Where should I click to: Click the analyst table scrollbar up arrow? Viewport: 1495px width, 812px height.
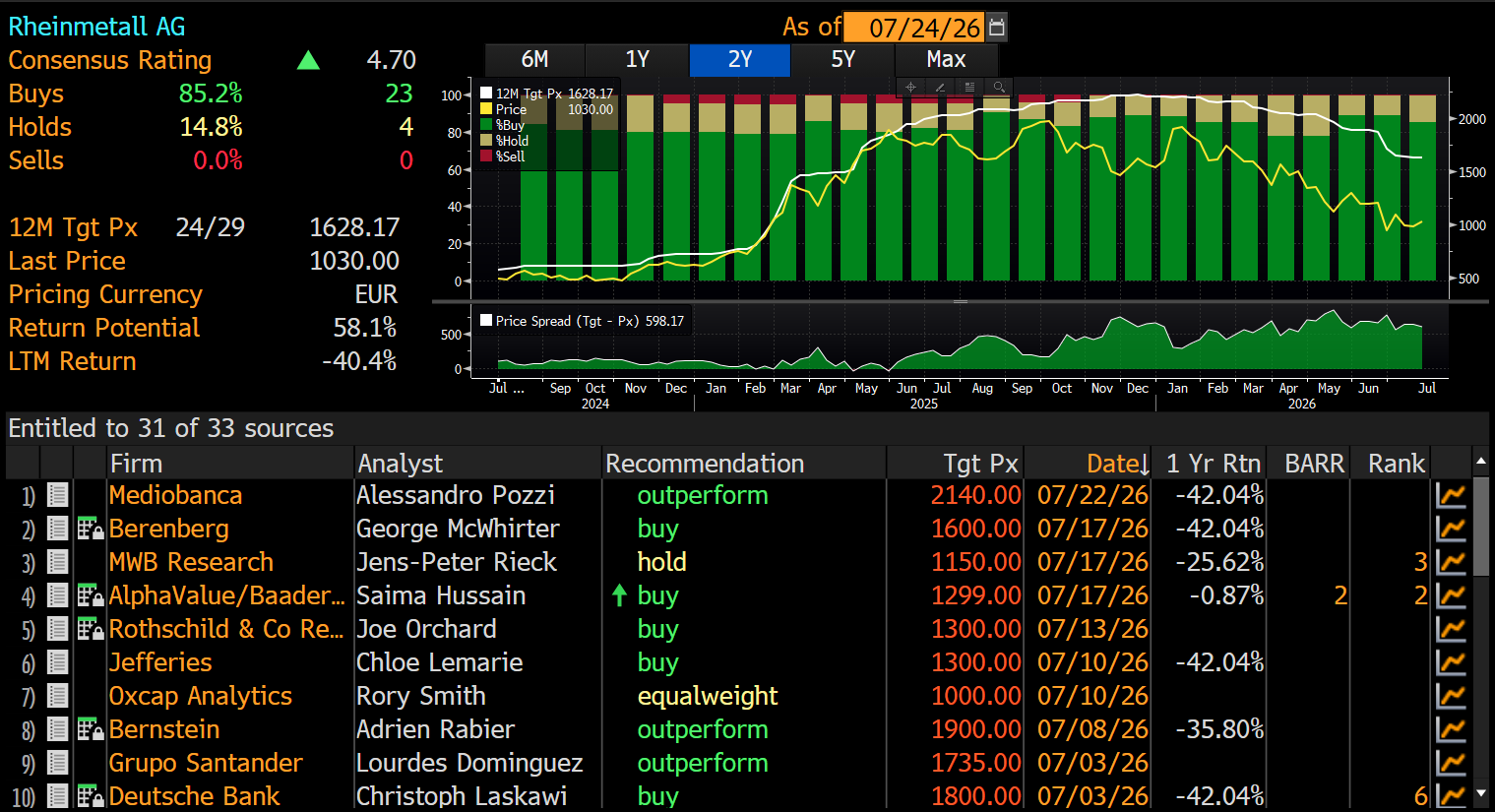coord(1480,462)
